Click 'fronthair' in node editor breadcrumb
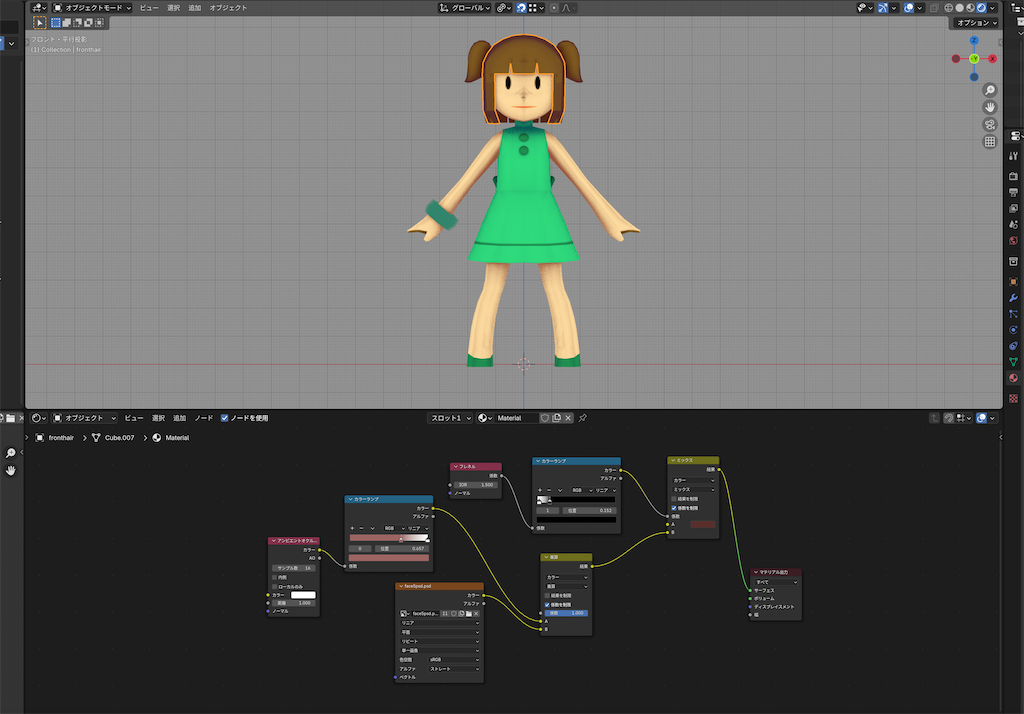The image size is (1024, 714). click(x=61, y=438)
